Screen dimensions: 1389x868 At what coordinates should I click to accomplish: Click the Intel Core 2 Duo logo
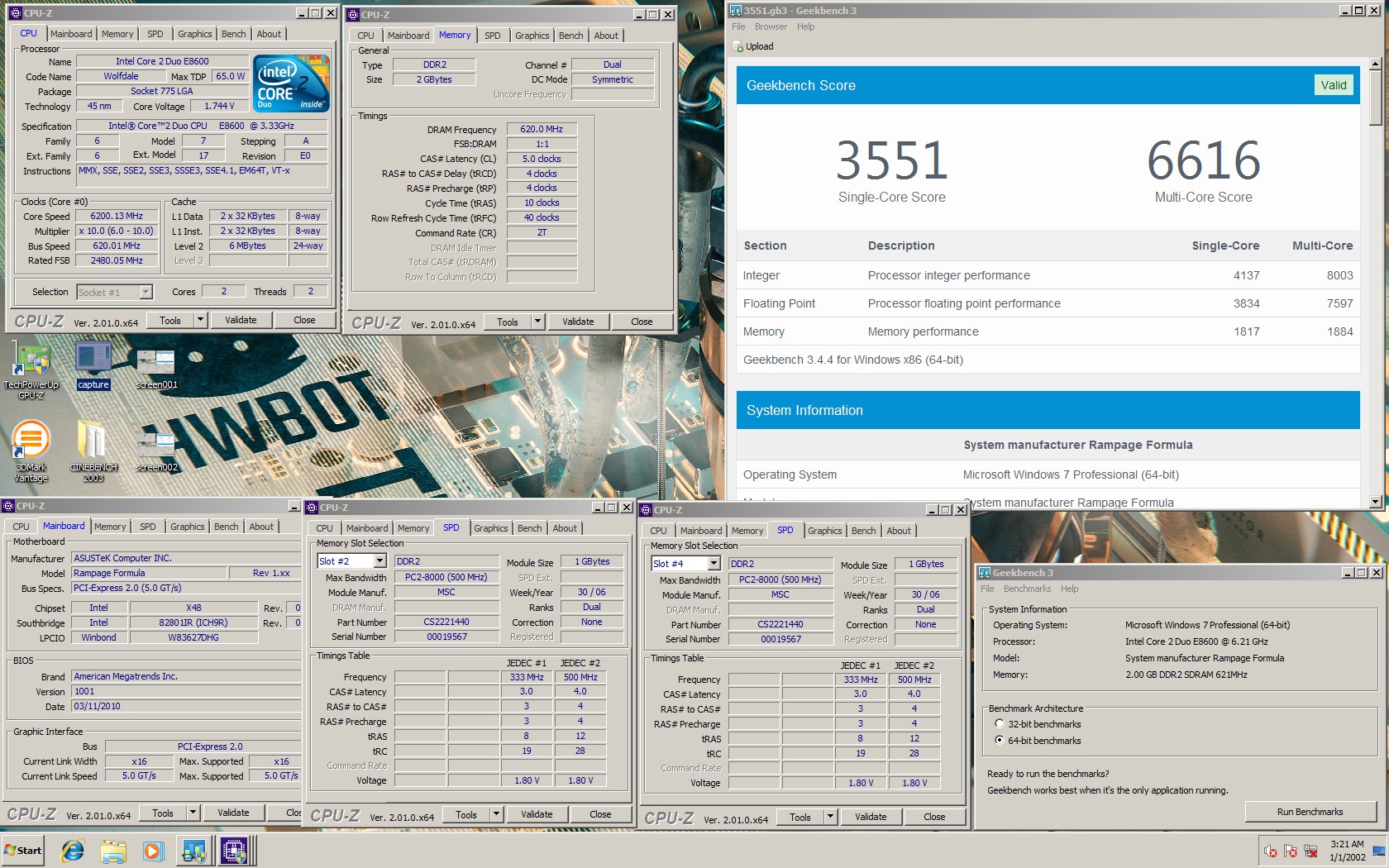point(291,83)
